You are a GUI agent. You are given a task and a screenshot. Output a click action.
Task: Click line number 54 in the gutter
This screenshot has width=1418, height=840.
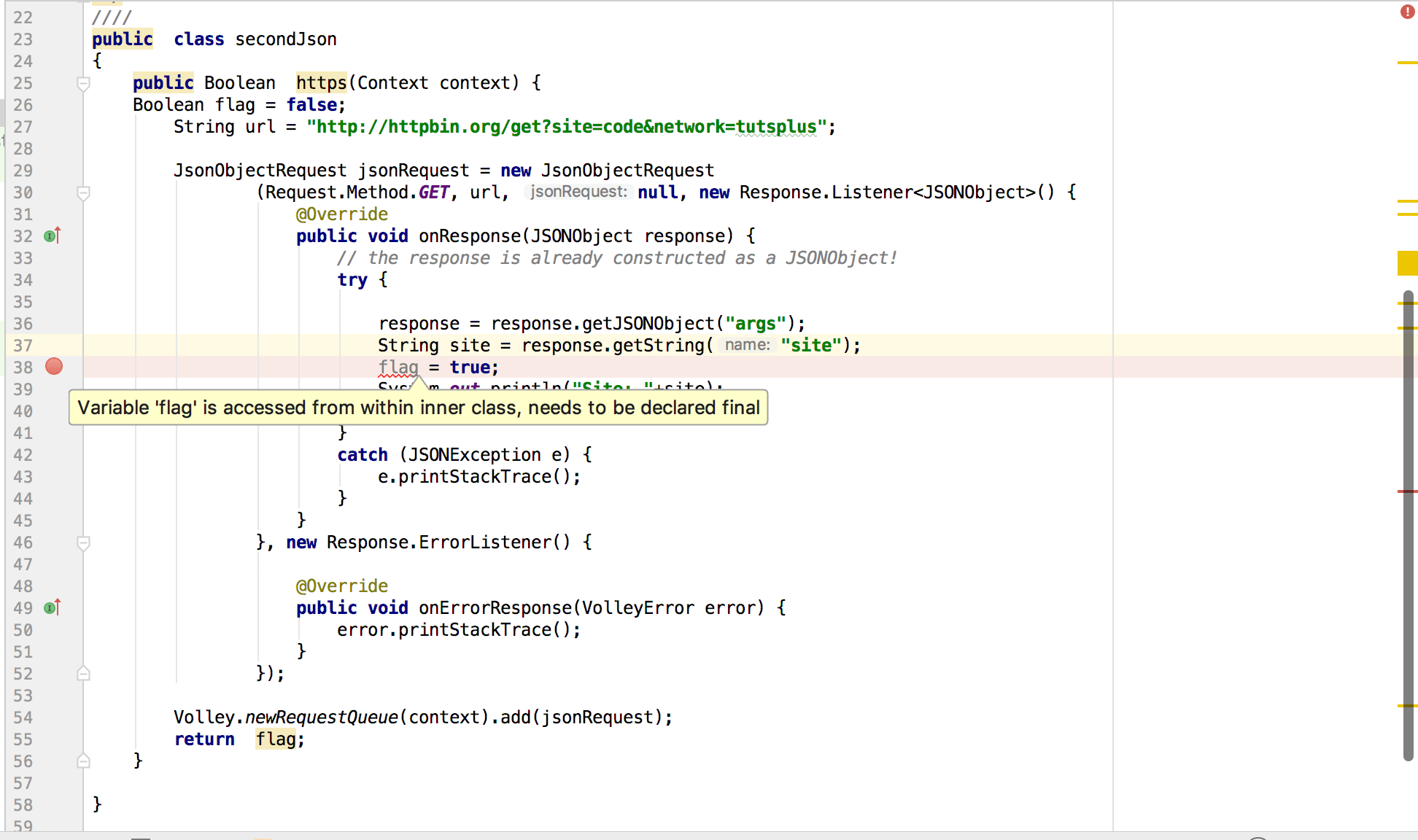pyautogui.click(x=23, y=717)
